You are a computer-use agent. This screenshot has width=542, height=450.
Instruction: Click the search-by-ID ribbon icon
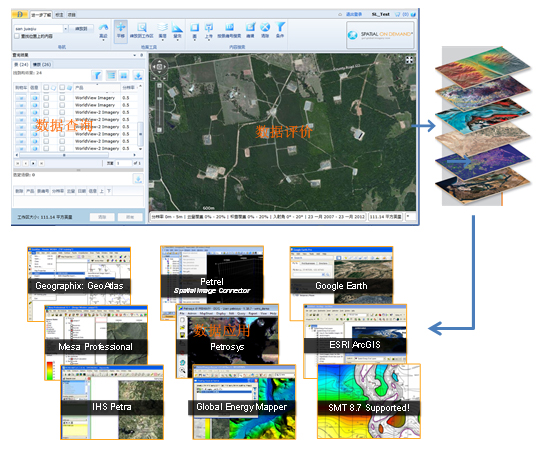click(x=229, y=27)
